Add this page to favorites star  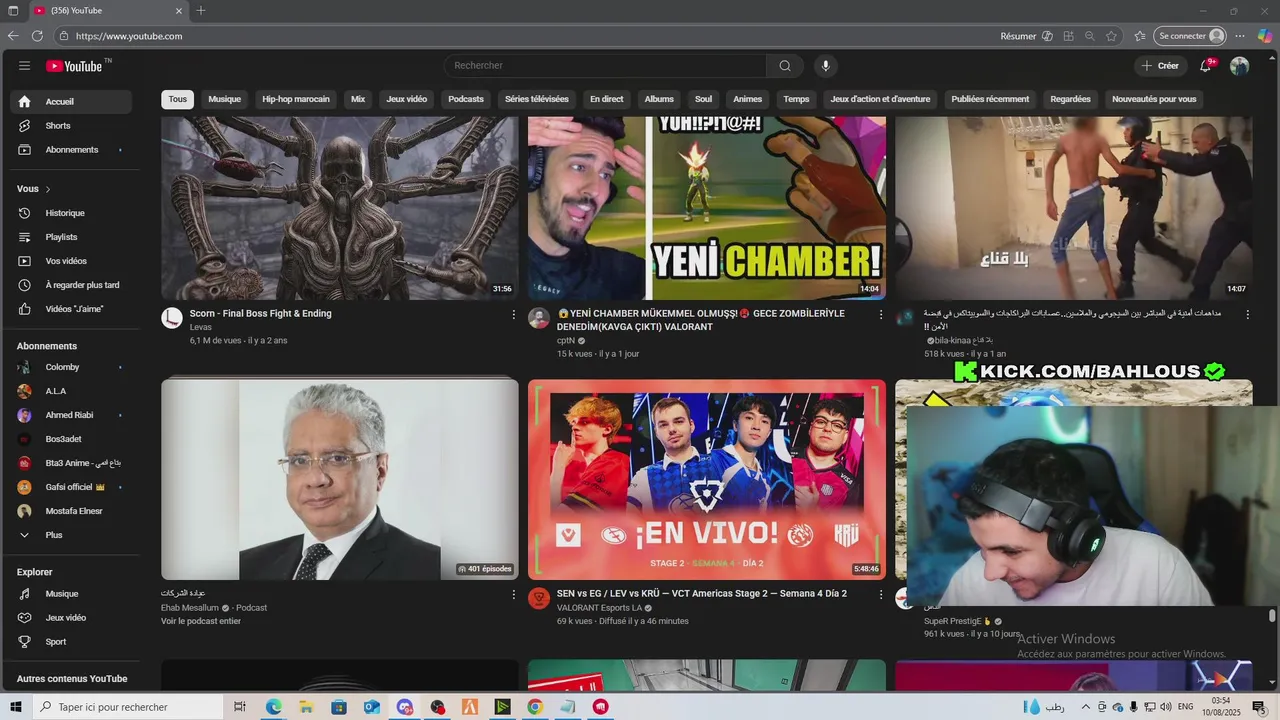[x=1111, y=36]
